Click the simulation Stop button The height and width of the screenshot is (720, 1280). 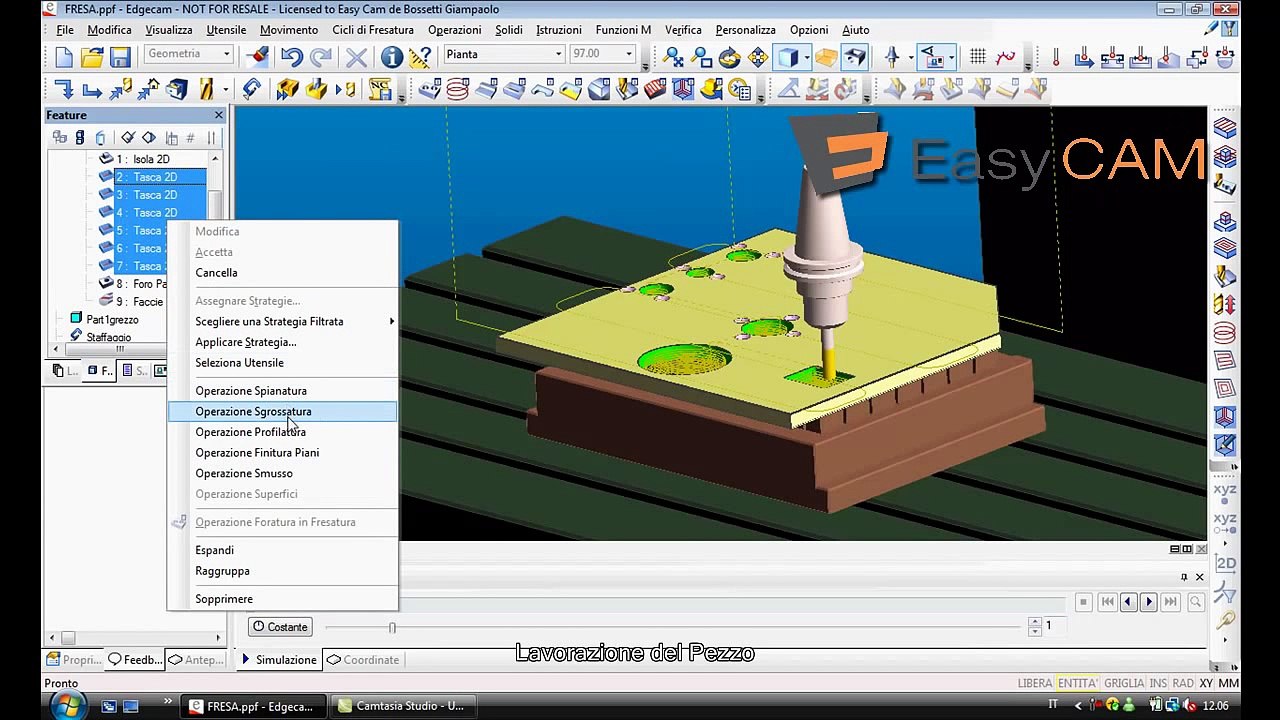[x=1083, y=602]
